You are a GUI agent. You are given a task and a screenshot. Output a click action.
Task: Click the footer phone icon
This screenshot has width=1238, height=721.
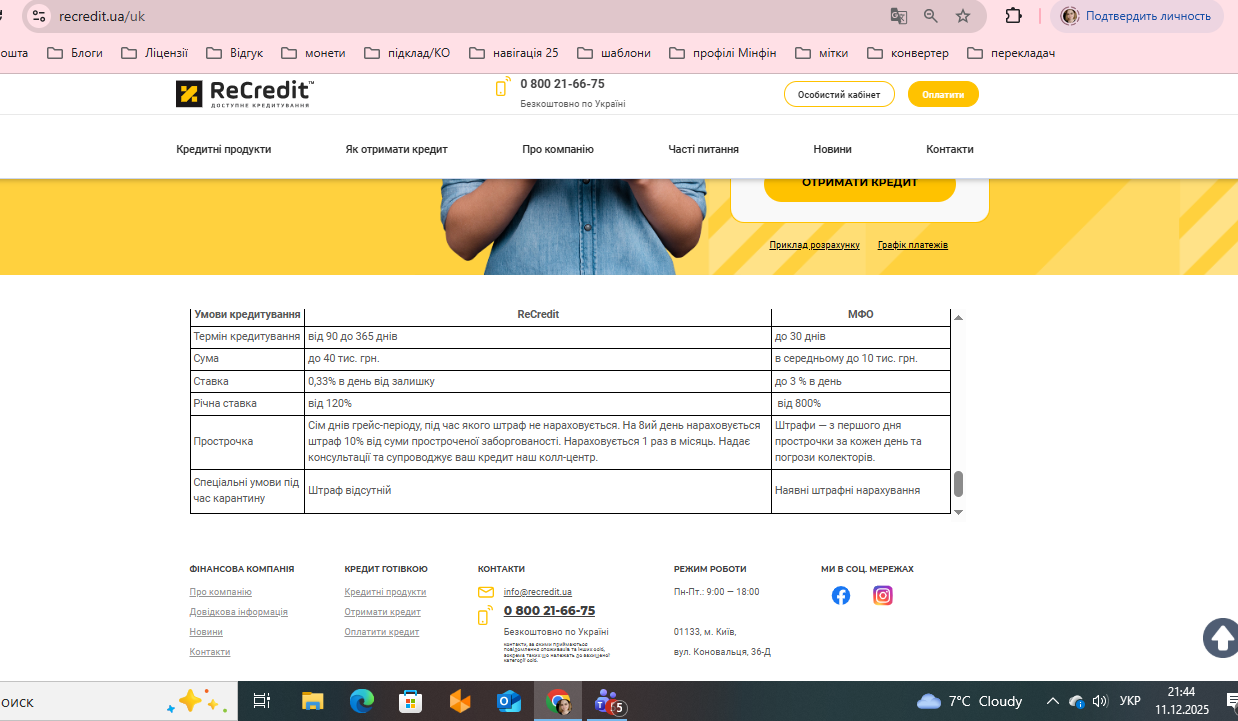click(x=485, y=616)
